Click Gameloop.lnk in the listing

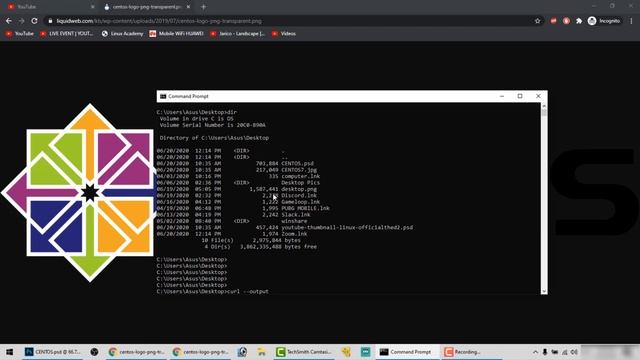[301, 202]
